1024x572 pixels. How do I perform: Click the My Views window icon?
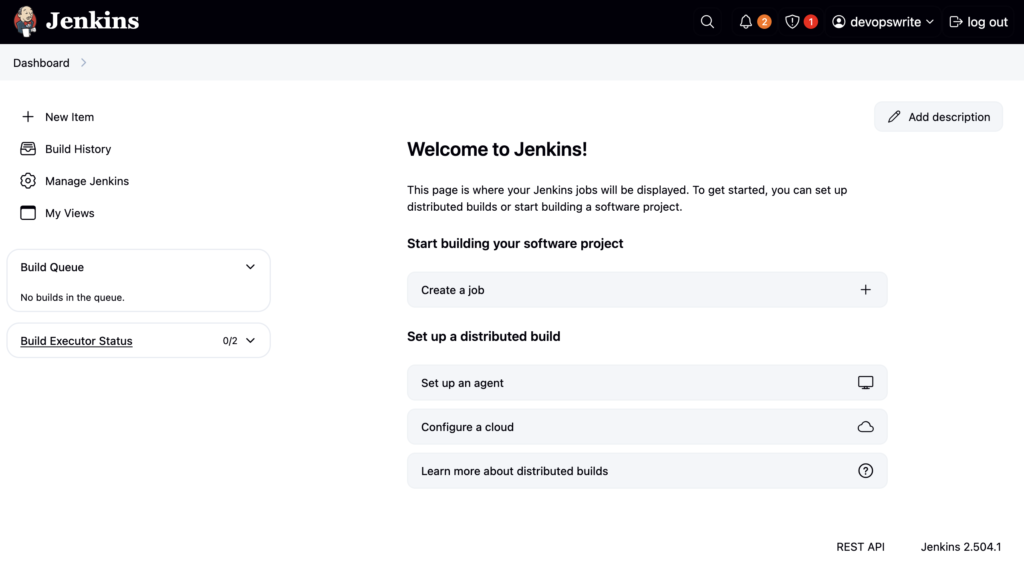[x=27, y=213]
